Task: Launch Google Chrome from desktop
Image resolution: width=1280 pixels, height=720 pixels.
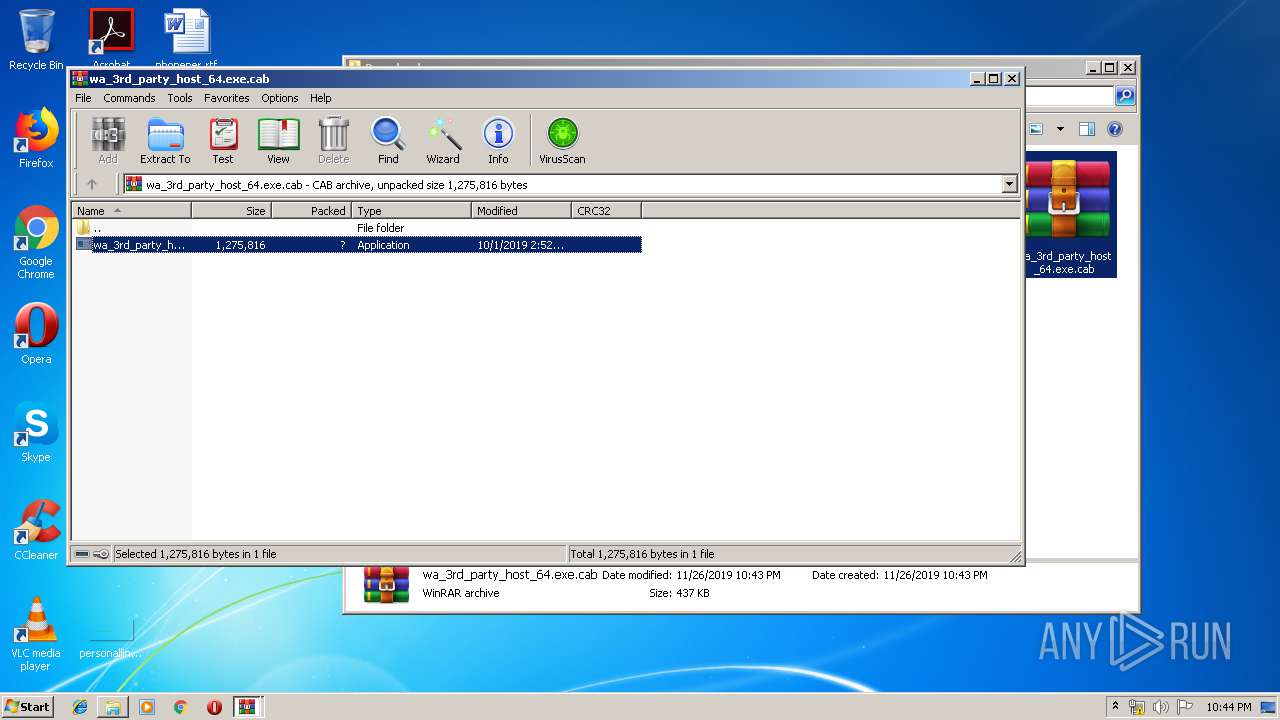Action: [36, 243]
